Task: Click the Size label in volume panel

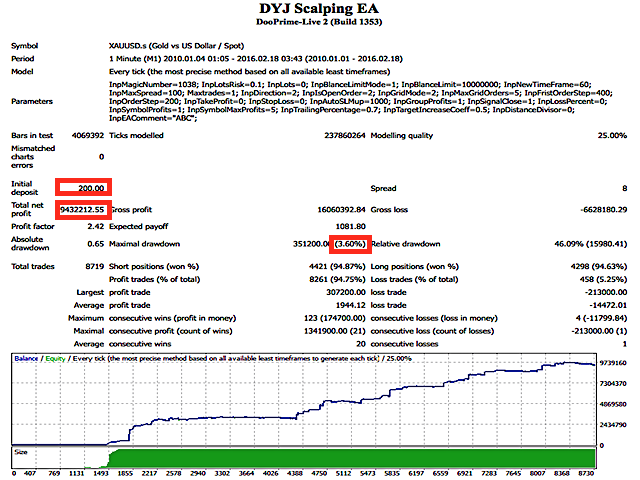Action: pyautogui.click(x=20, y=452)
